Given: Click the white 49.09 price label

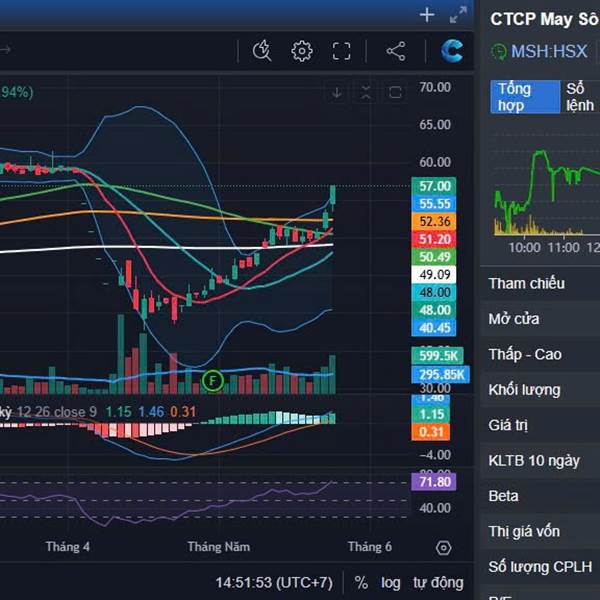Looking at the screenshot, I should [x=434, y=275].
